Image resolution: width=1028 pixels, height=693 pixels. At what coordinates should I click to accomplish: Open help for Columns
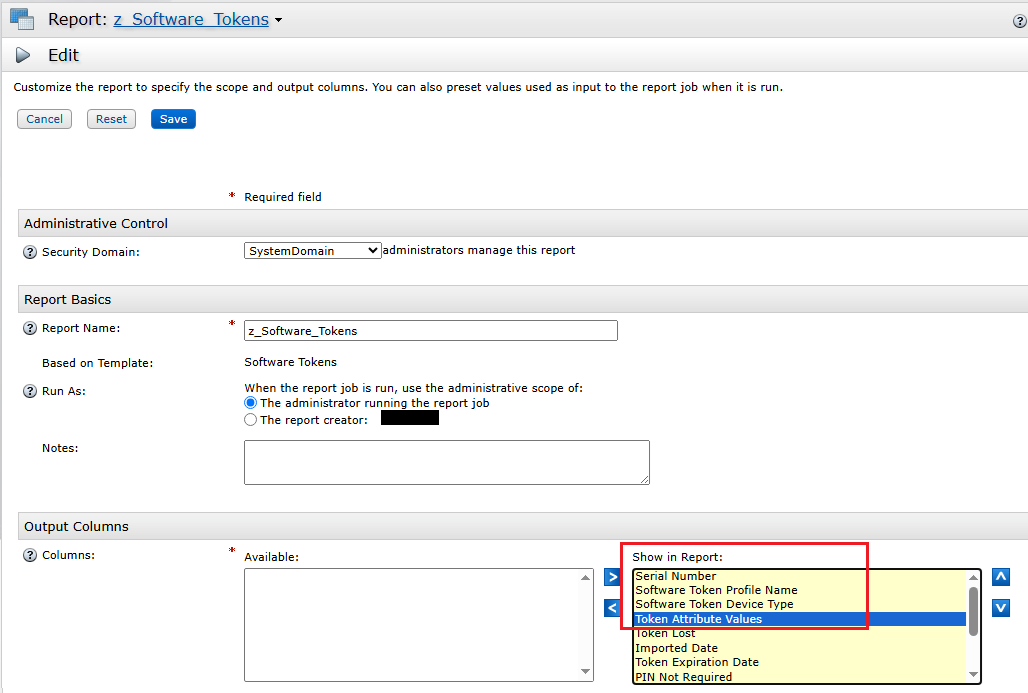pyautogui.click(x=30, y=555)
